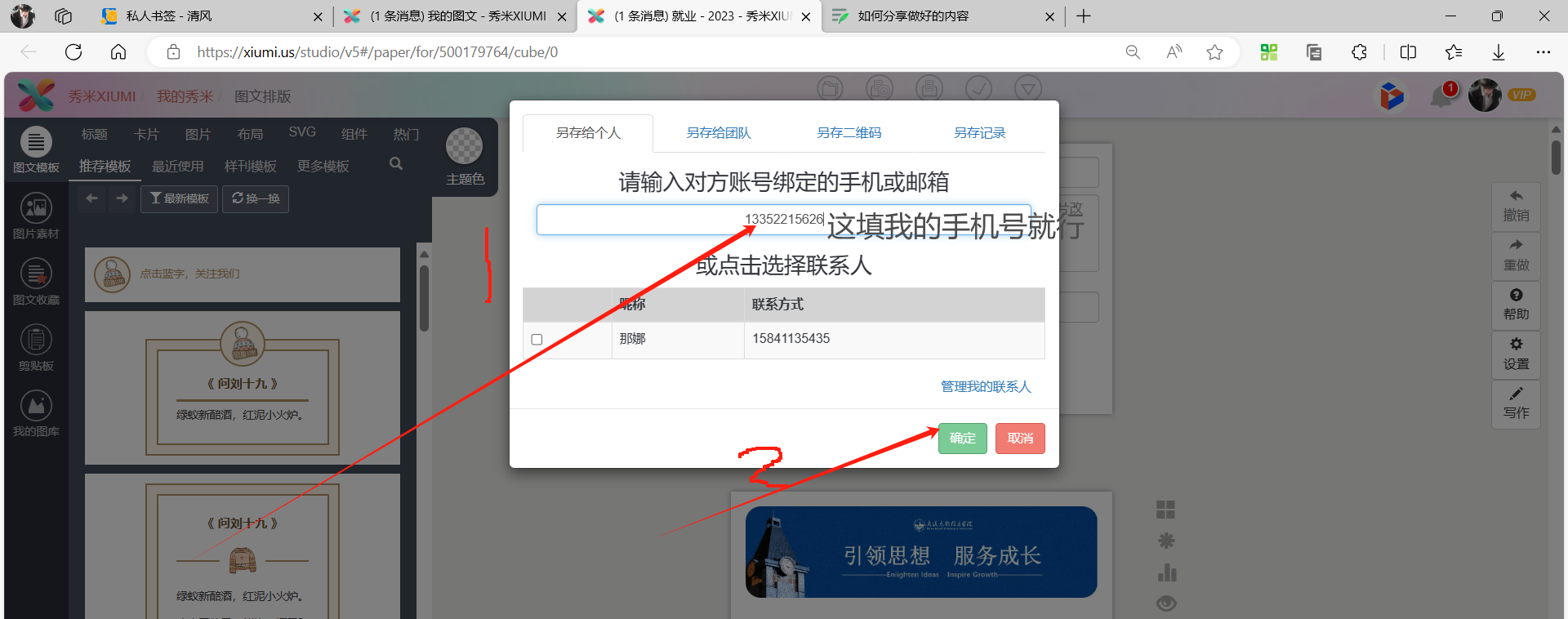Click the browser address bar URL
Image resolution: width=1568 pixels, height=619 pixels.
(377, 52)
